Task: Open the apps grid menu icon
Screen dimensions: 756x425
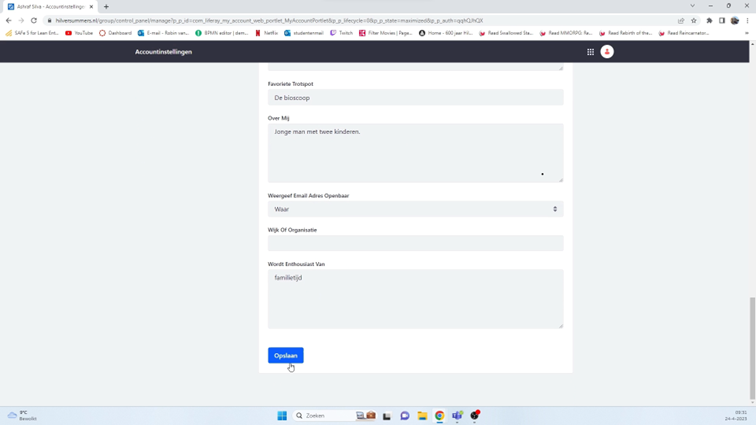Action: point(590,52)
